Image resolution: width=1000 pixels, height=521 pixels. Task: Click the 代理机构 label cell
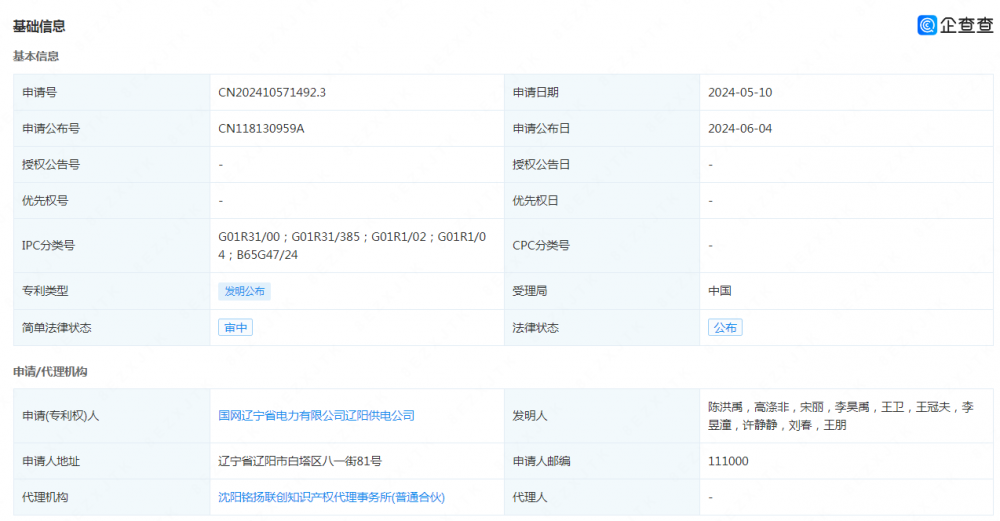click(x=112, y=497)
